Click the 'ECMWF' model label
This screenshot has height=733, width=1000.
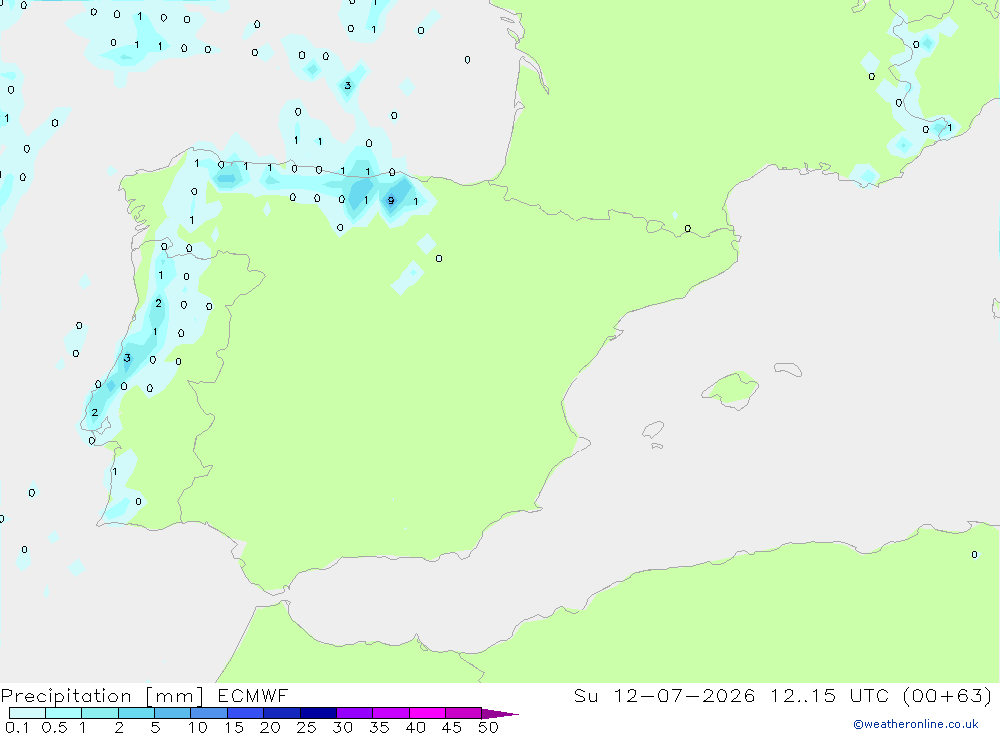click(x=253, y=695)
